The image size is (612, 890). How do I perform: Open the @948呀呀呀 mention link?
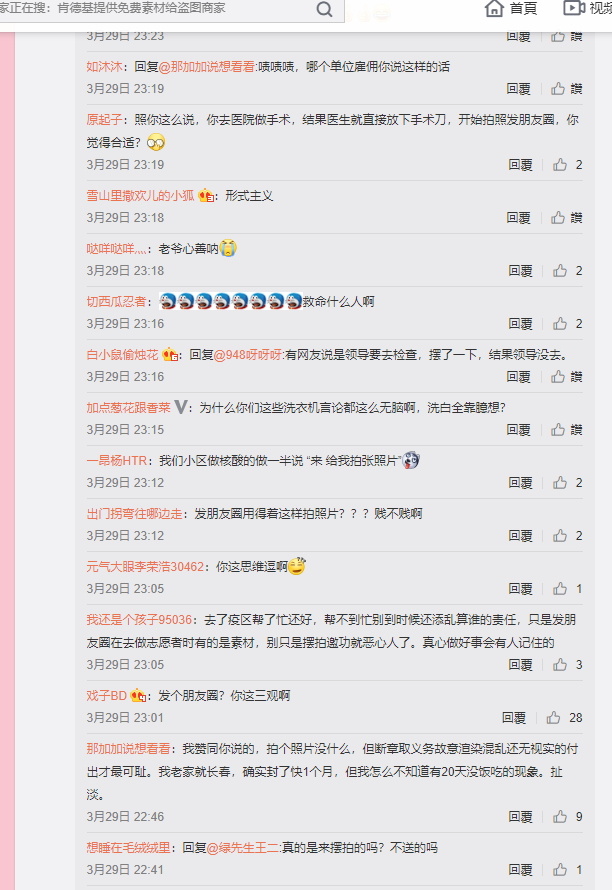pyautogui.click(x=248, y=355)
